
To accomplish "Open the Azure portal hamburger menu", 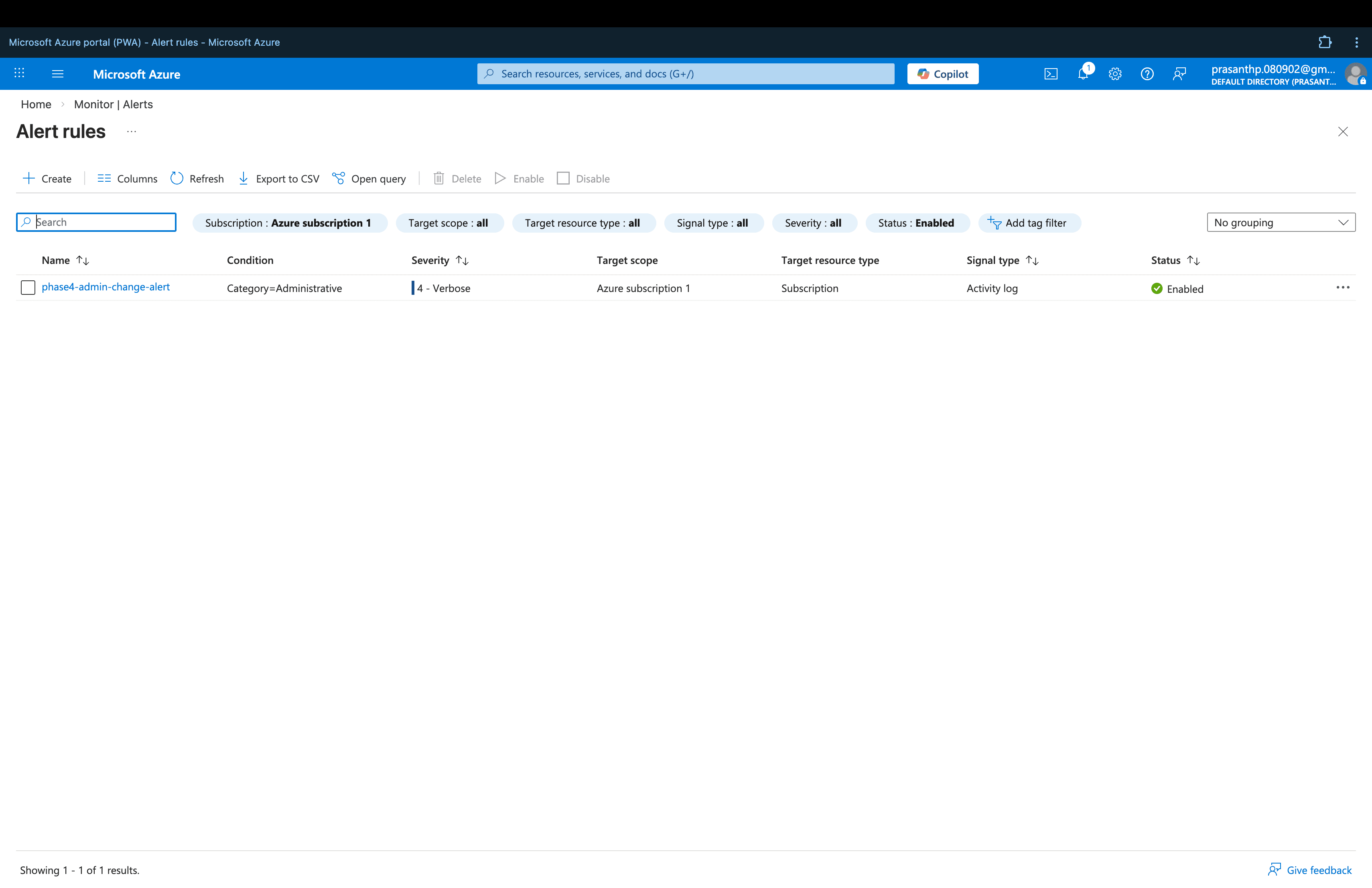I will coord(58,74).
